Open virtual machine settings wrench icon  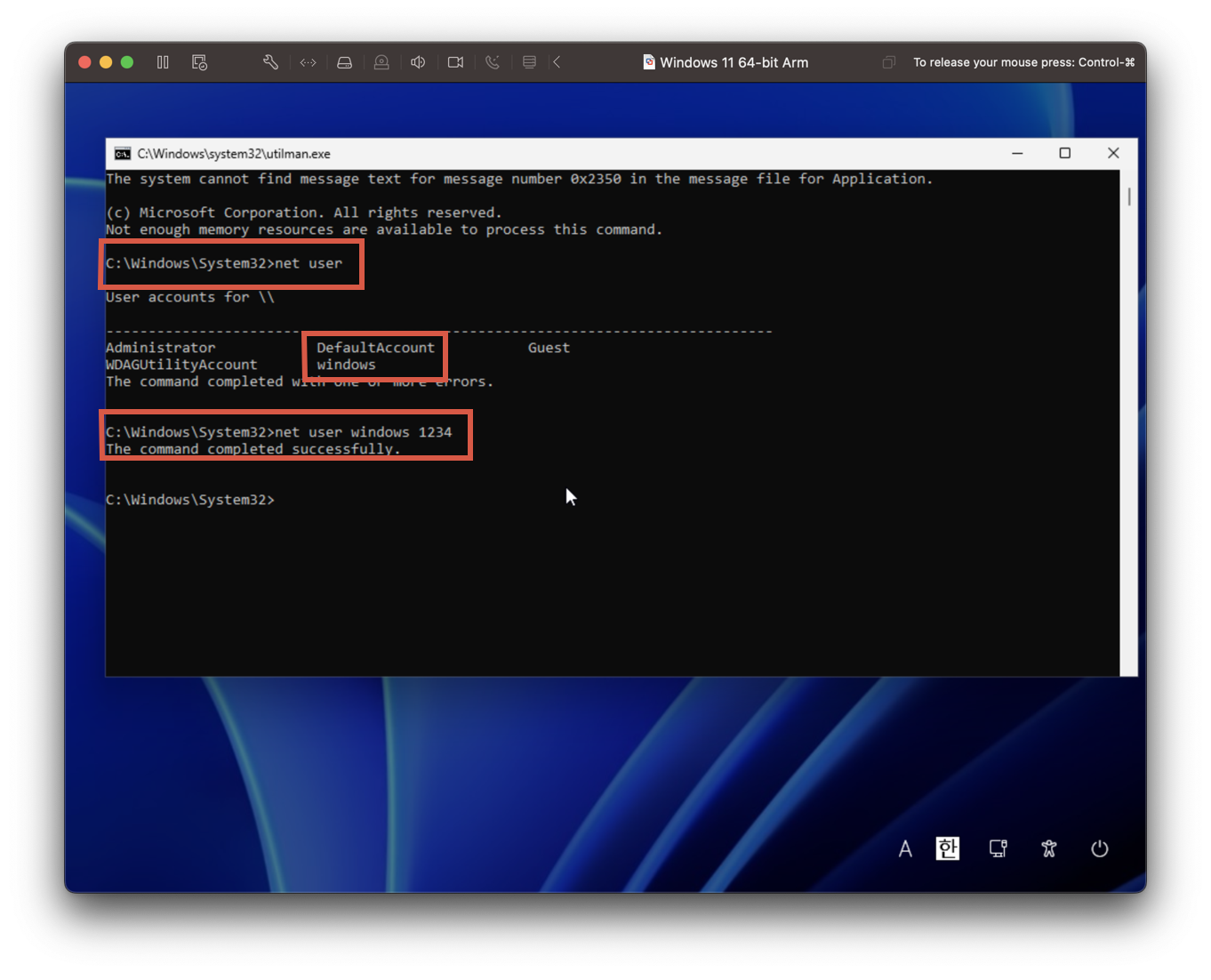pos(270,62)
